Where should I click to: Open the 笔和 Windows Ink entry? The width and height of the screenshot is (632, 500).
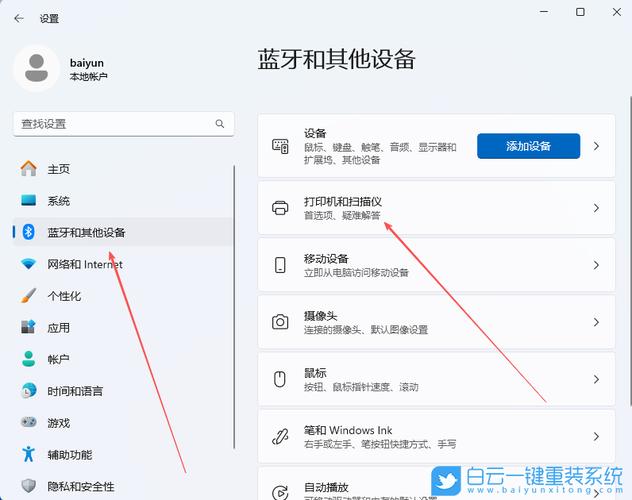click(437, 436)
